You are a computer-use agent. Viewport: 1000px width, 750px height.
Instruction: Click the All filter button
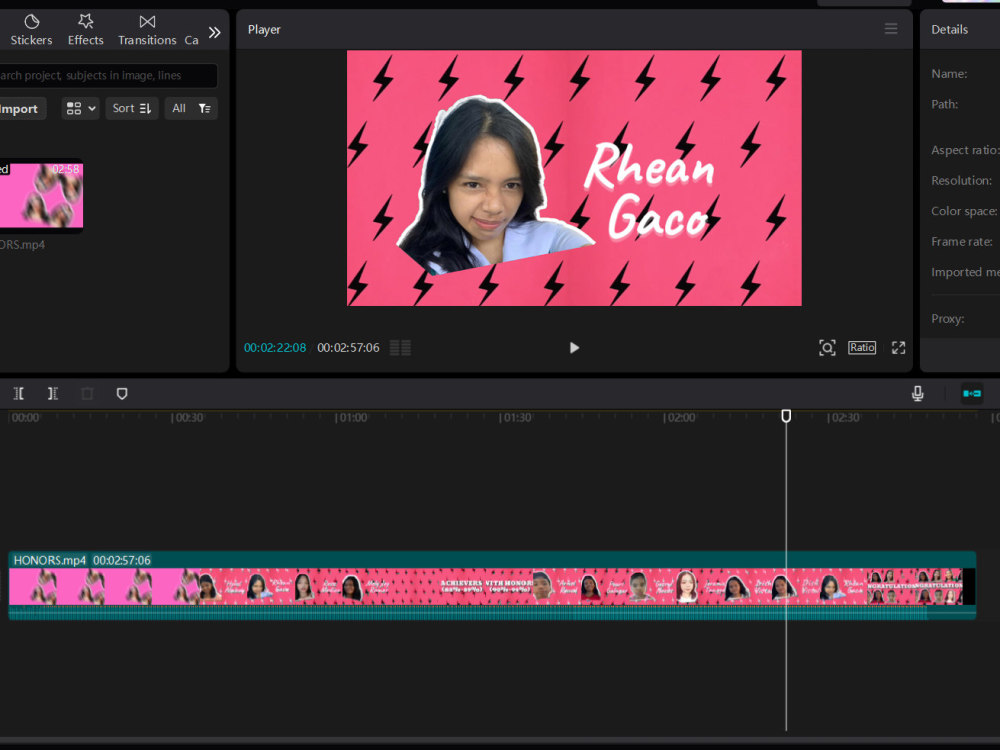(179, 108)
